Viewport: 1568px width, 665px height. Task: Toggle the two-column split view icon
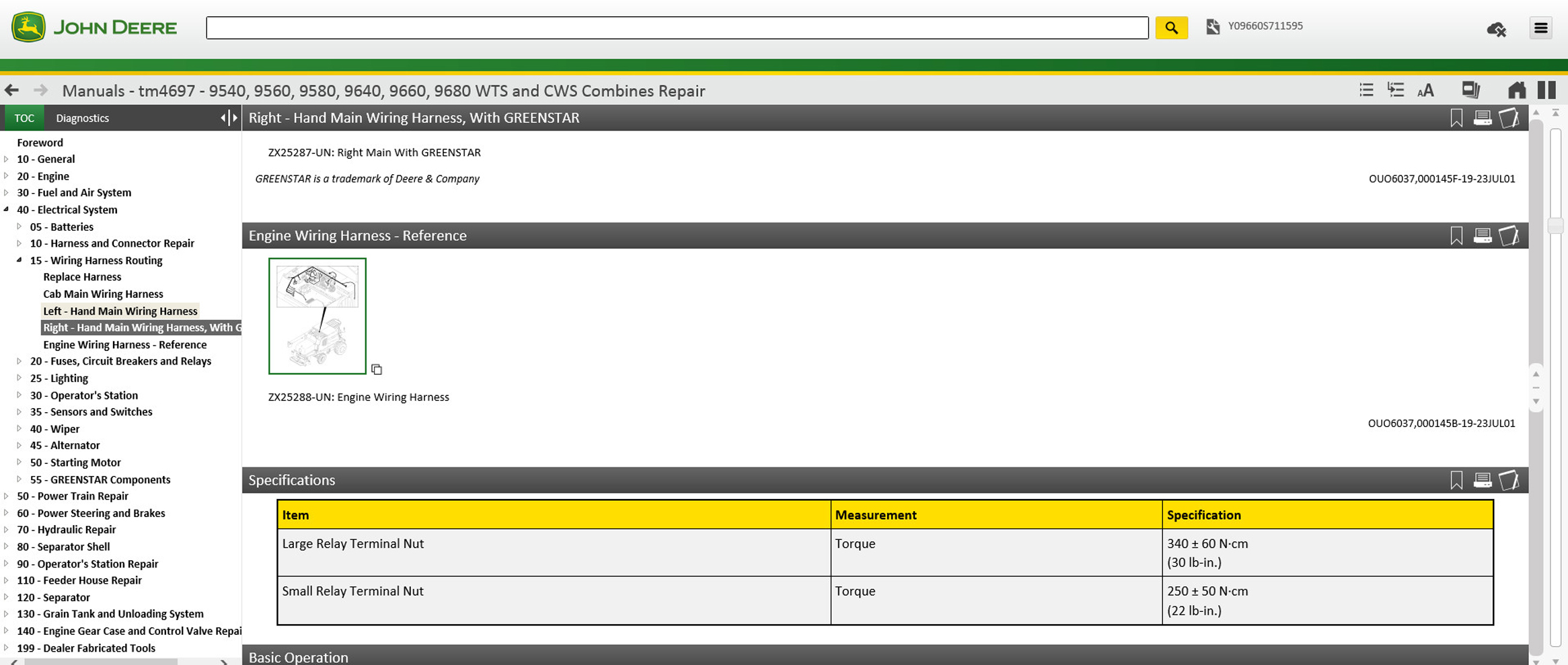pos(1546,90)
